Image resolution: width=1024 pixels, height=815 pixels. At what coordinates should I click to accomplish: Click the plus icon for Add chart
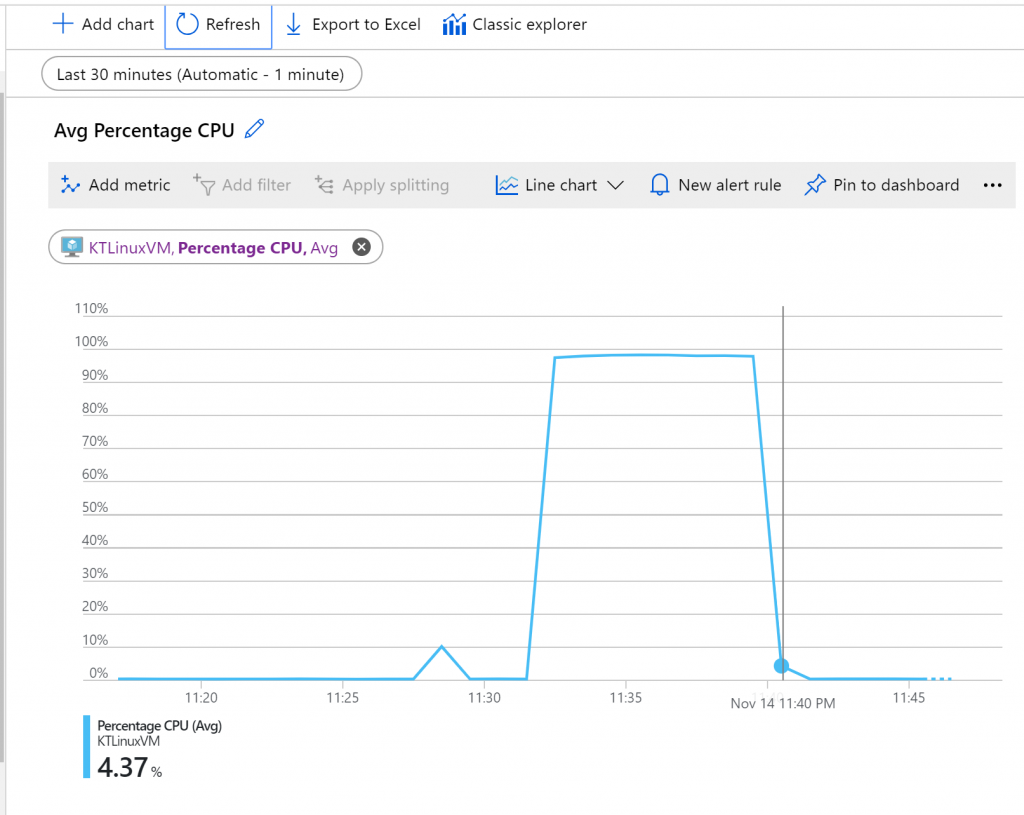pyautogui.click(x=63, y=24)
